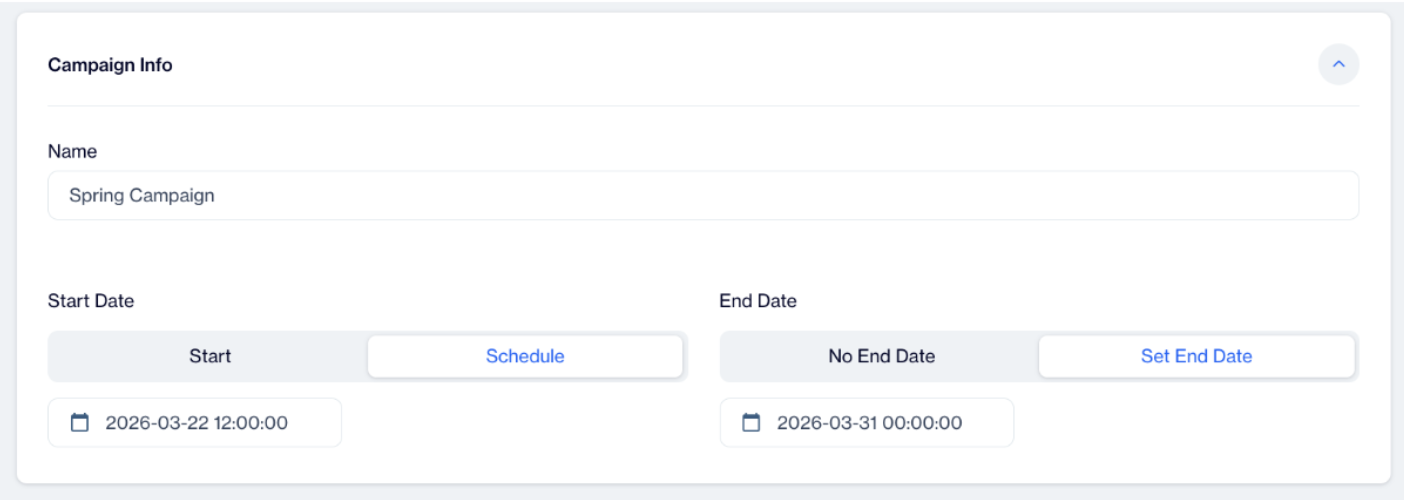Collapse the Campaign Info section chevron
The image size is (1404, 500).
coord(1339,64)
